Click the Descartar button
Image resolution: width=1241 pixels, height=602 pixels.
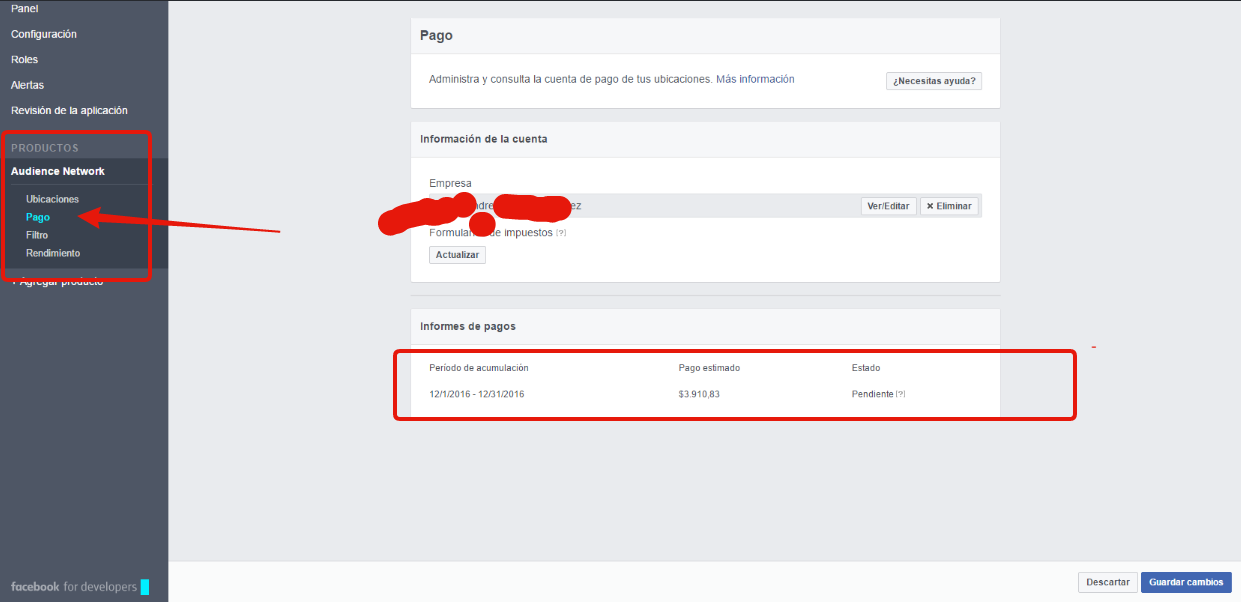point(1108,582)
